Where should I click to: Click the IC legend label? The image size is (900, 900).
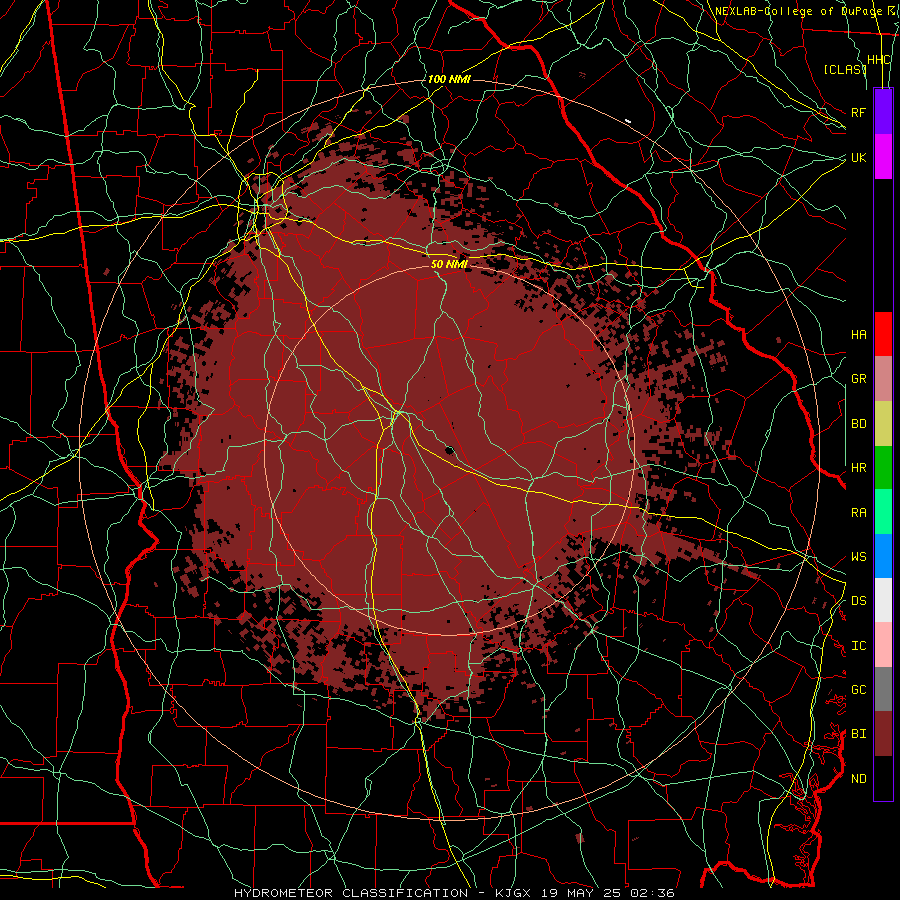(x=858, y=646)
